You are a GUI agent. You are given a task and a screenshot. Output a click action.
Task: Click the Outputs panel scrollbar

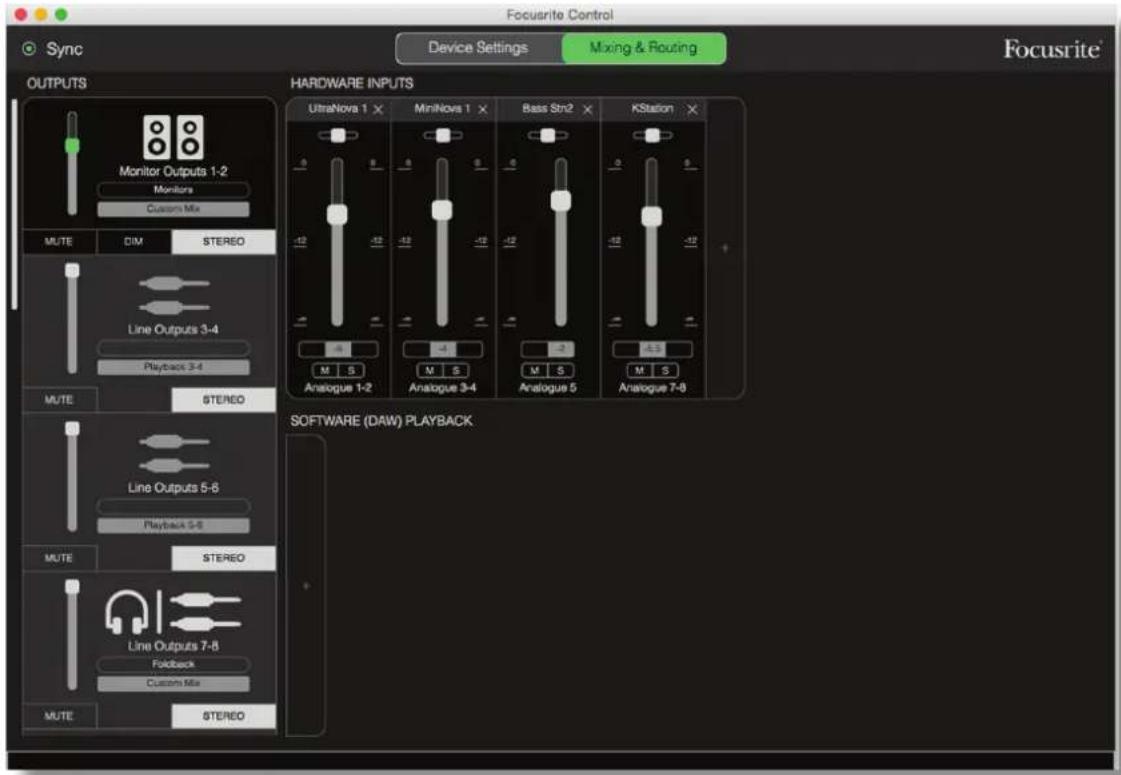14,204
